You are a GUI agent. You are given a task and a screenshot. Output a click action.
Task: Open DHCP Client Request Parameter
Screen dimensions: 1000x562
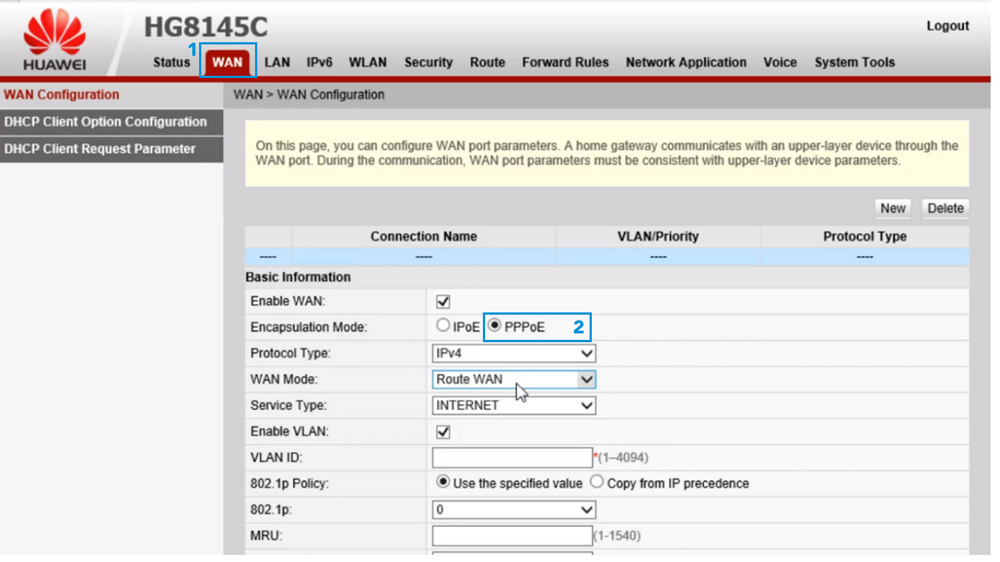click(112, 149)
